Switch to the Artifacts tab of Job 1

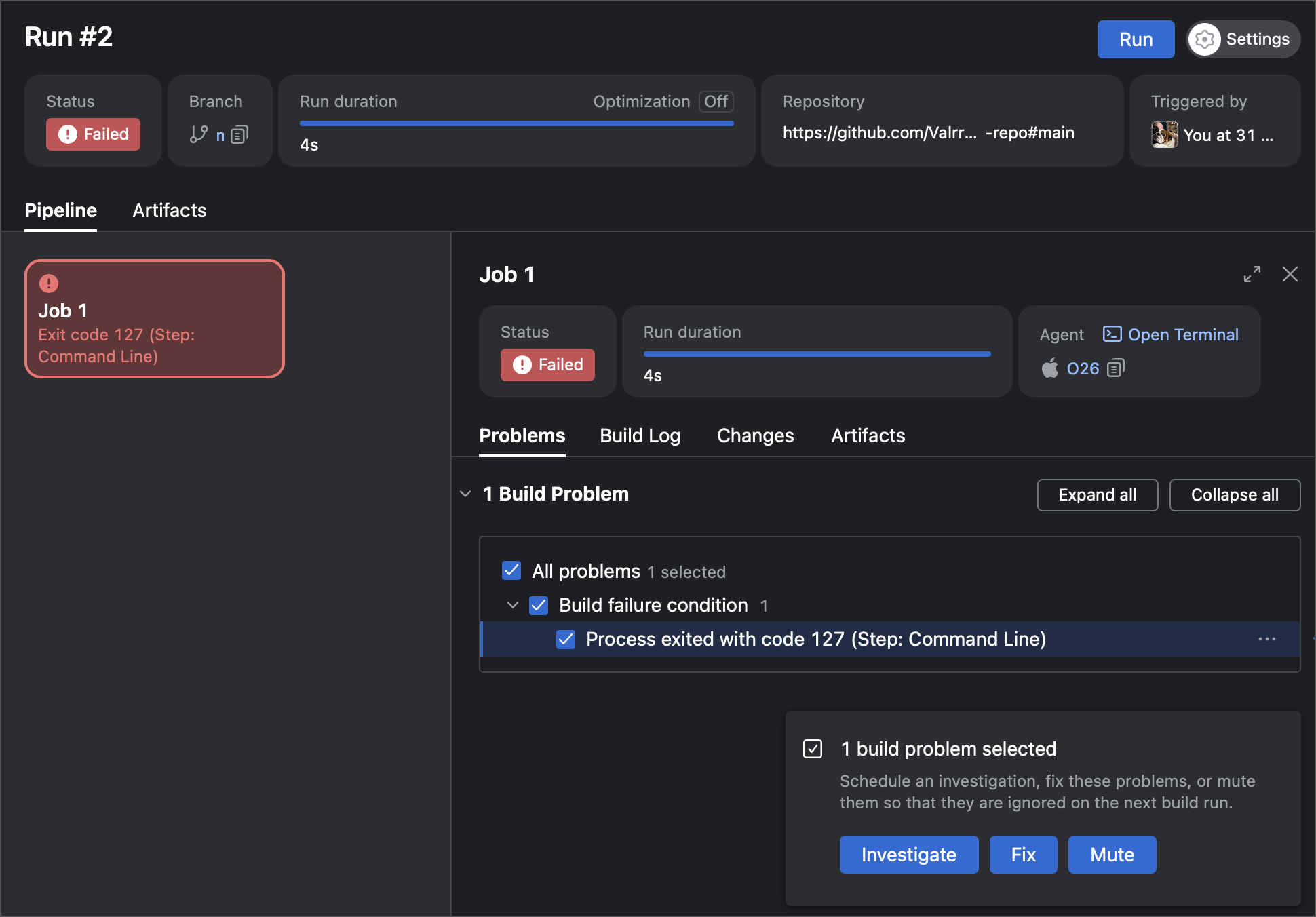click(x=868, y=435)
